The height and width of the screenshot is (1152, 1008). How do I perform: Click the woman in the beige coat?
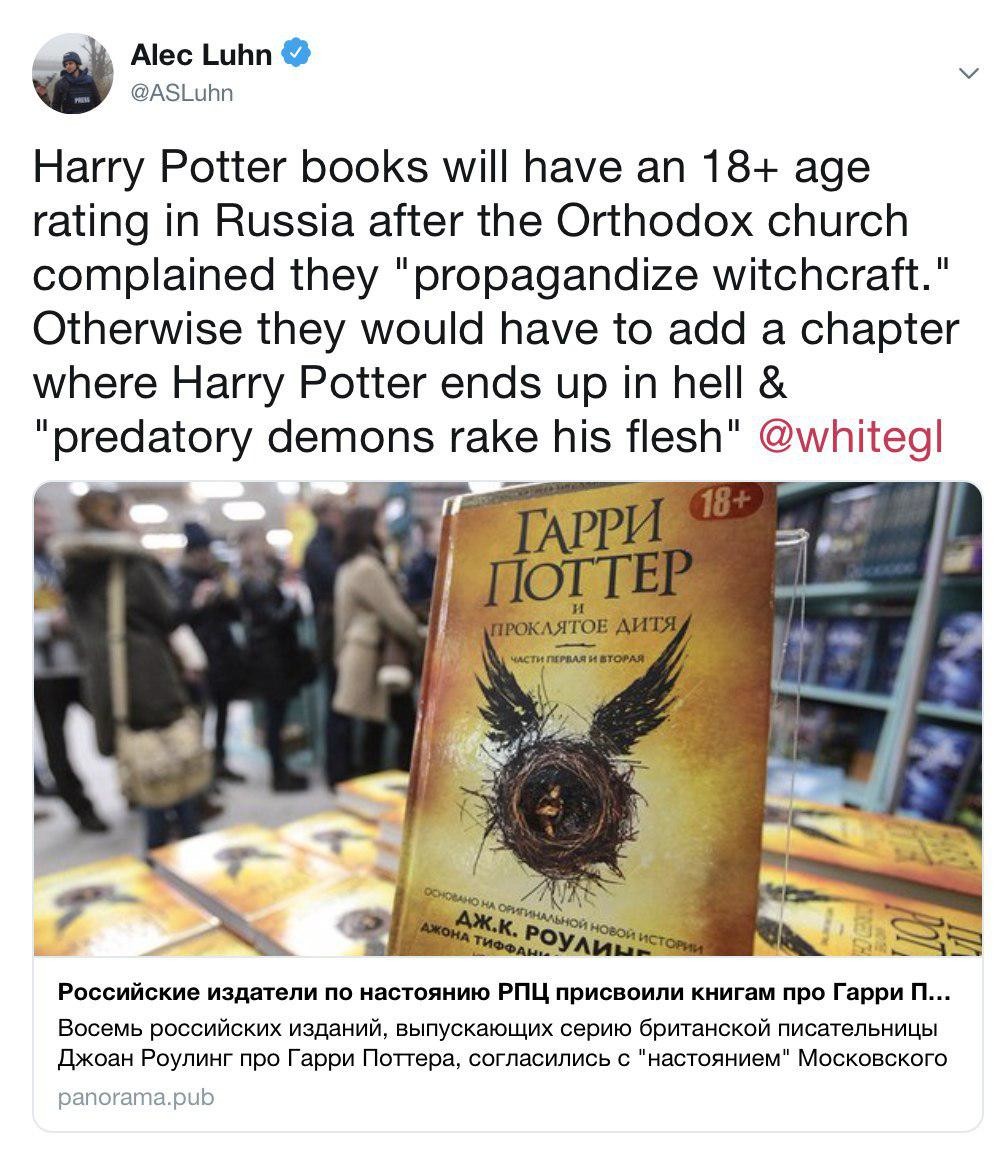pyautogui.click(x=372, y=647)
